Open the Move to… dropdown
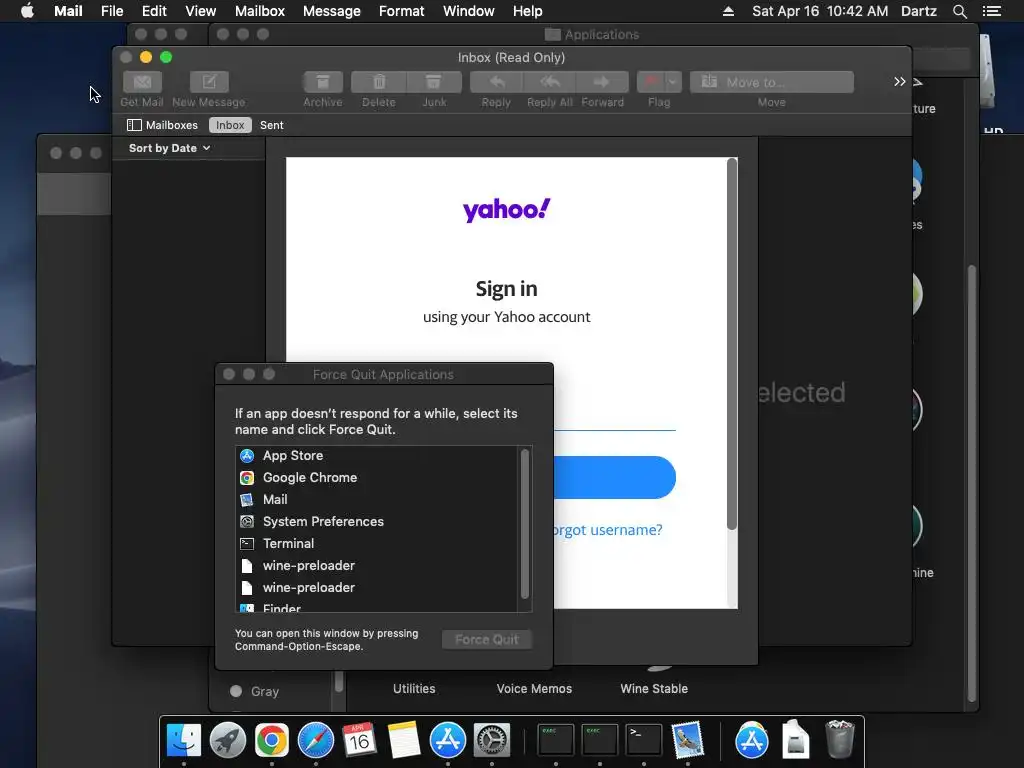The image size is (1024, 768). coord(771,82)
